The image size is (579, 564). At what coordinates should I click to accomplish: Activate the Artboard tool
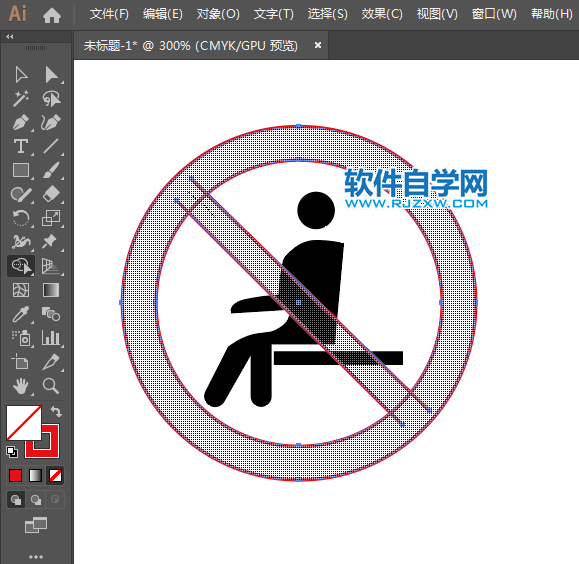tap(20, 362)
